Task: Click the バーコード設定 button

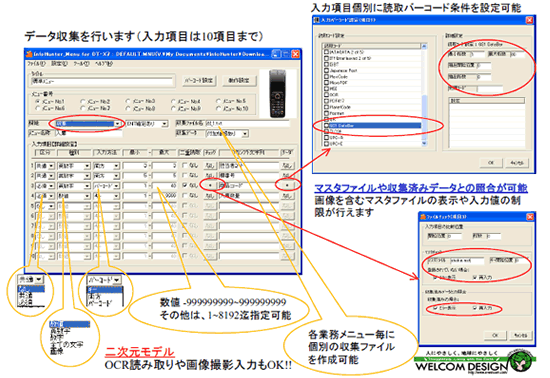Action: [x=199, y=80]
